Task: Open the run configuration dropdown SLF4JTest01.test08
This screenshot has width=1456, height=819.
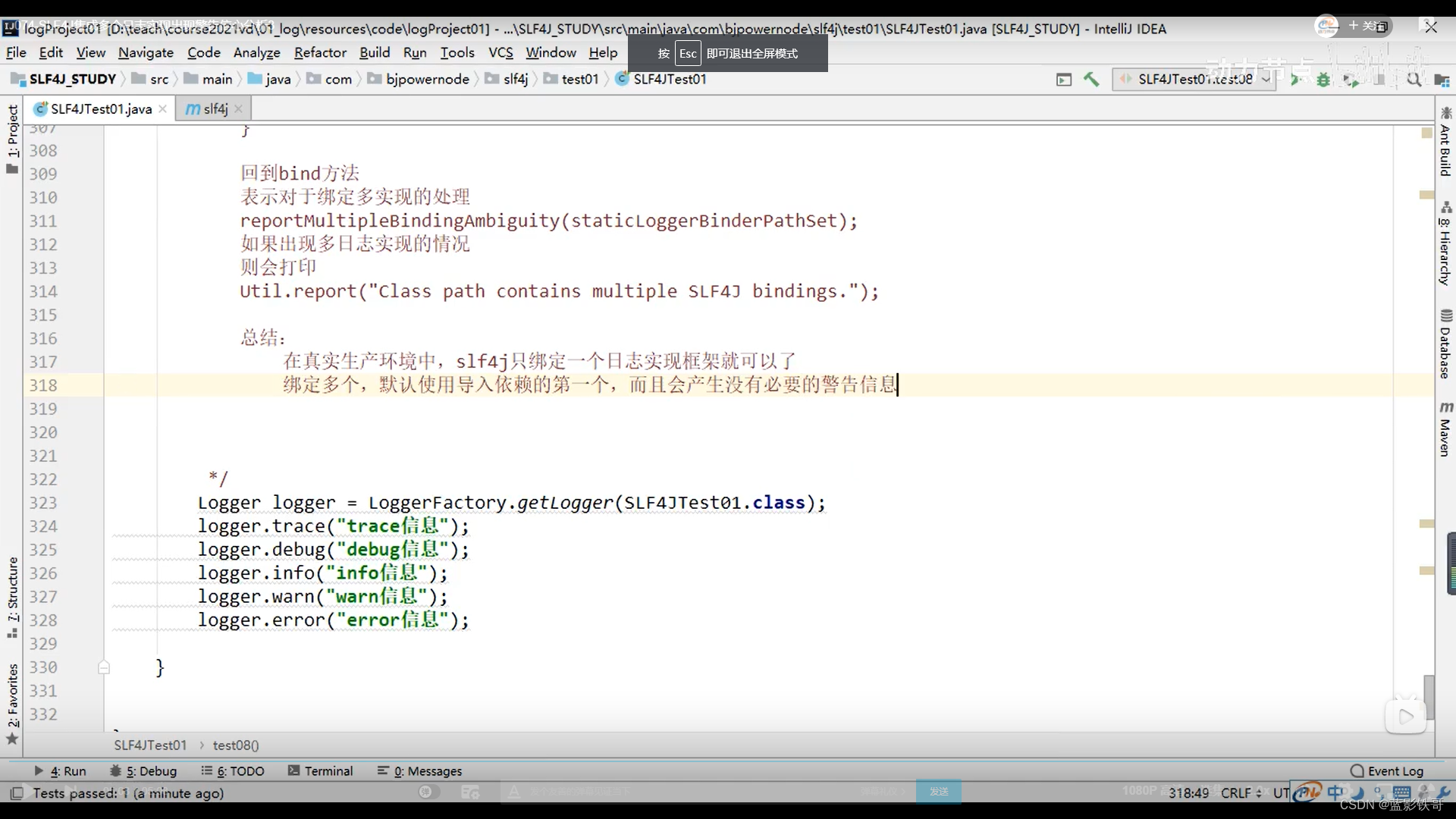Action: coord(1195,79)
